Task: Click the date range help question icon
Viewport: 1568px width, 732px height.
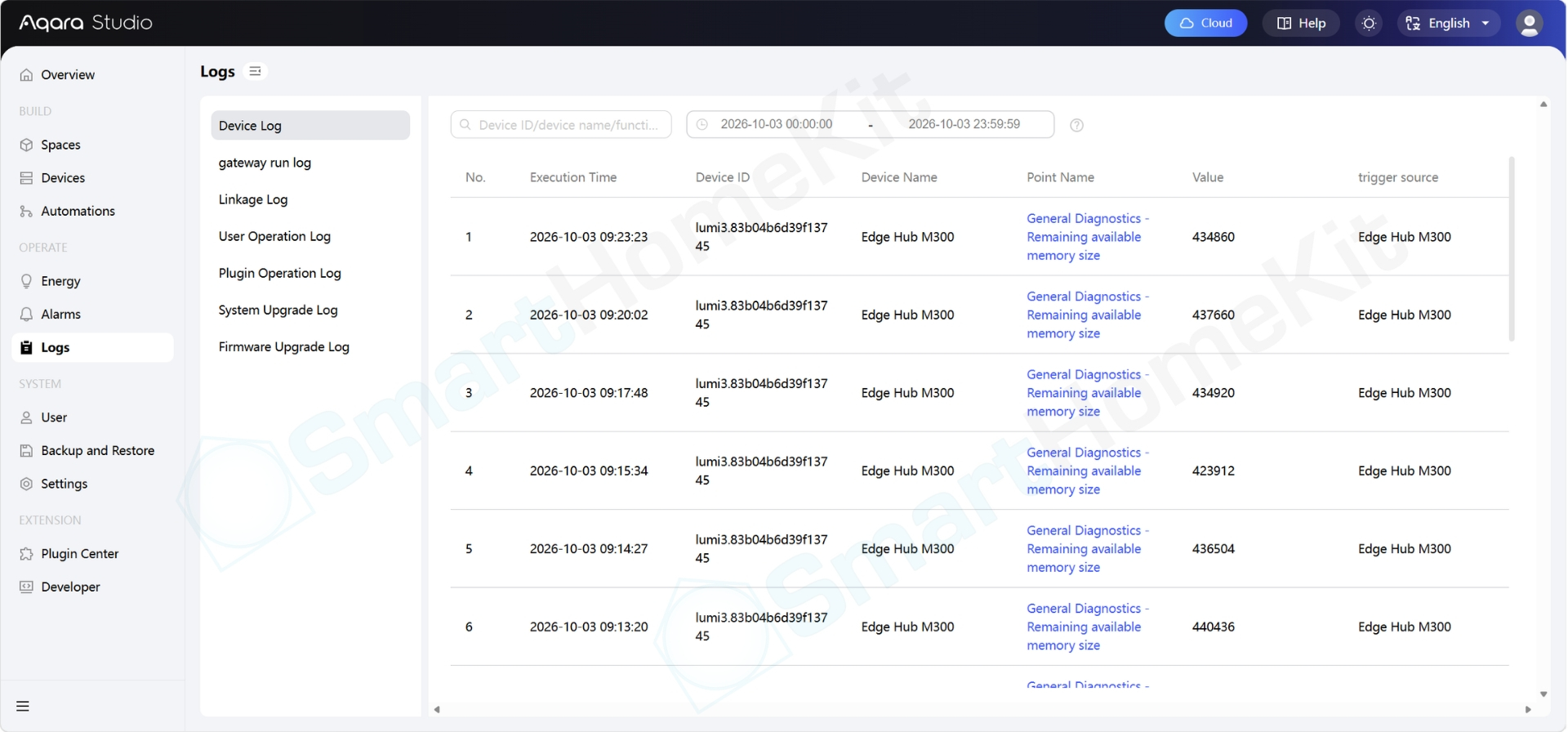Action: [1077, 125]
